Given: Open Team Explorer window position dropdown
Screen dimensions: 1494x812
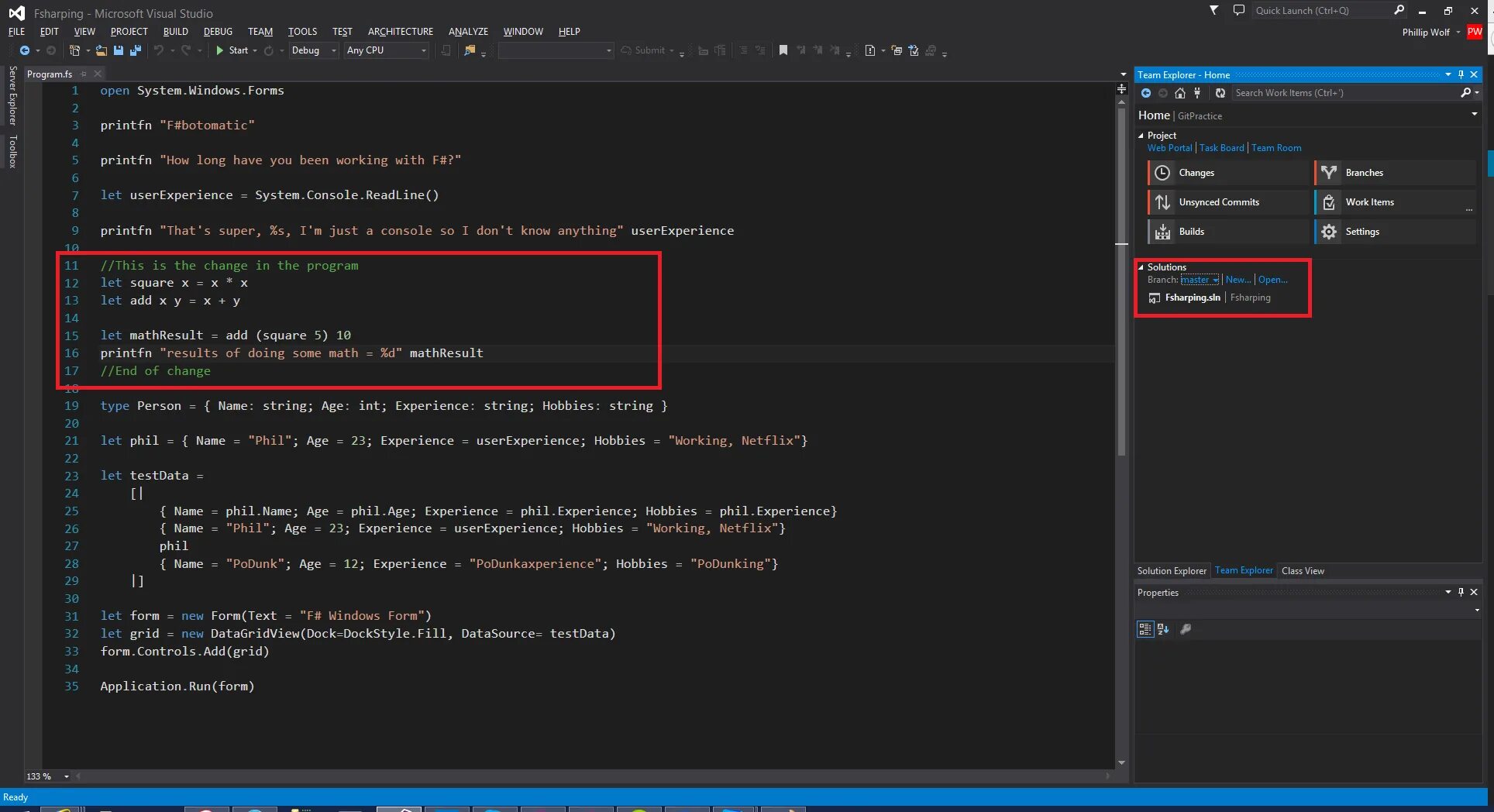Looking at the screenshot, I should (x=1448, y=74).
